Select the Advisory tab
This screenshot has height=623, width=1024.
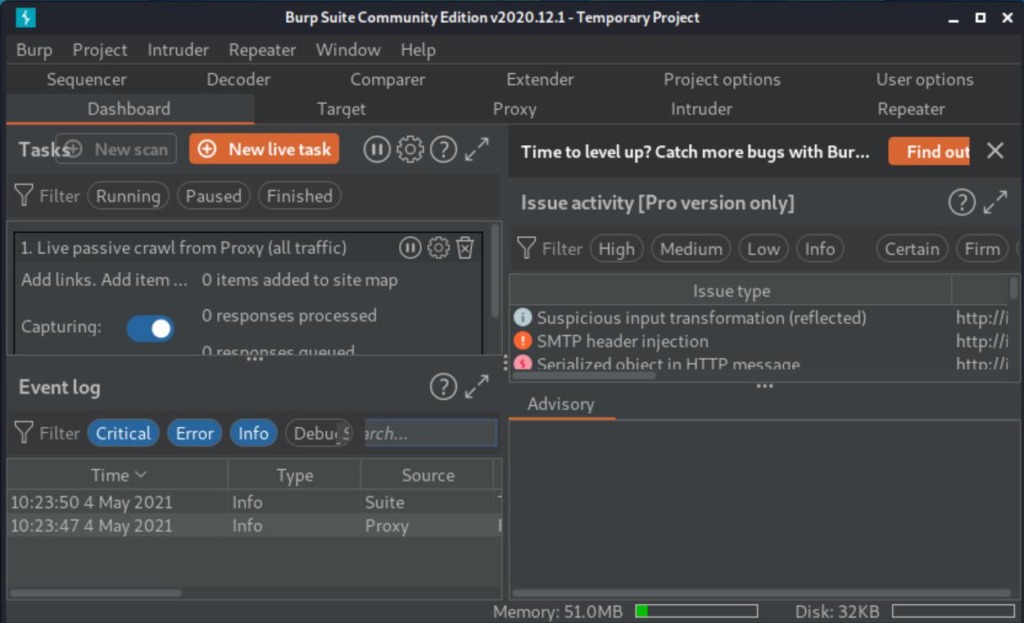pos(561,404)
